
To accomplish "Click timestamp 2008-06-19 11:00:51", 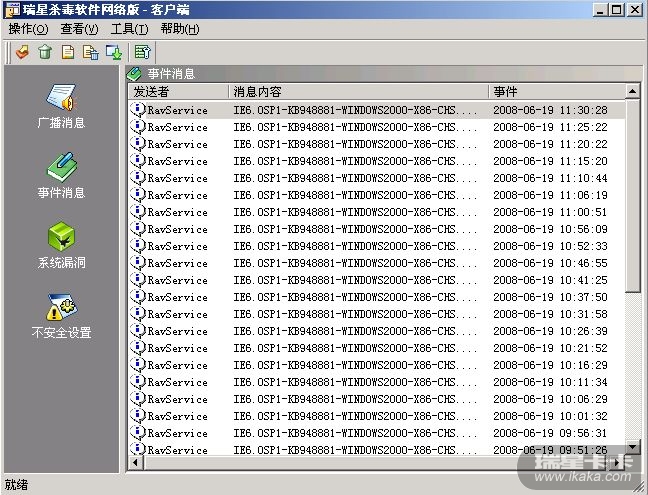I will [x=550, y=212].
